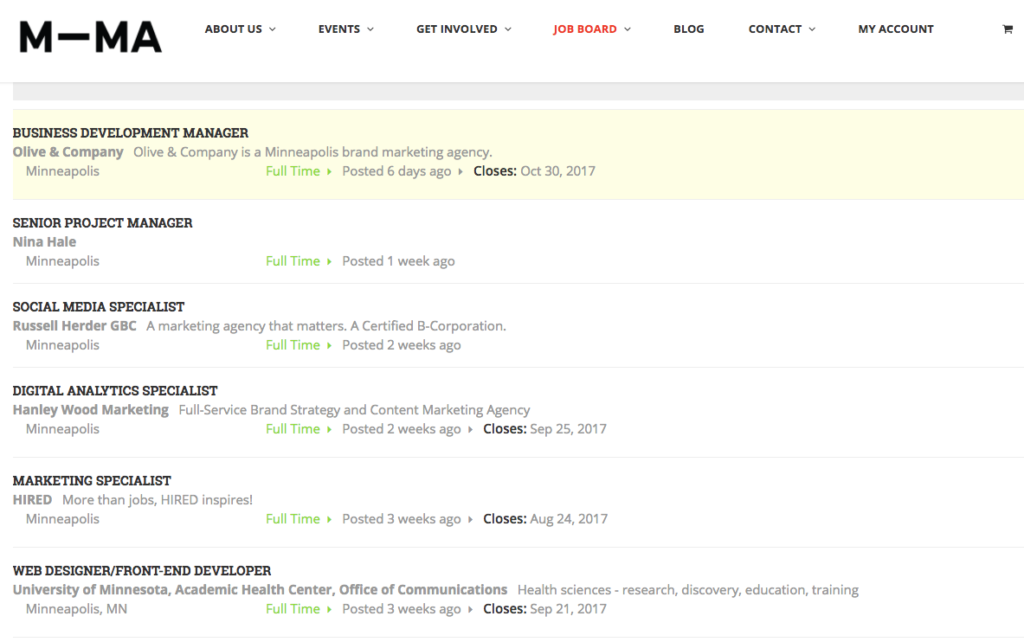Click Full Time tag on Digital Analytics Specialist

293,429
